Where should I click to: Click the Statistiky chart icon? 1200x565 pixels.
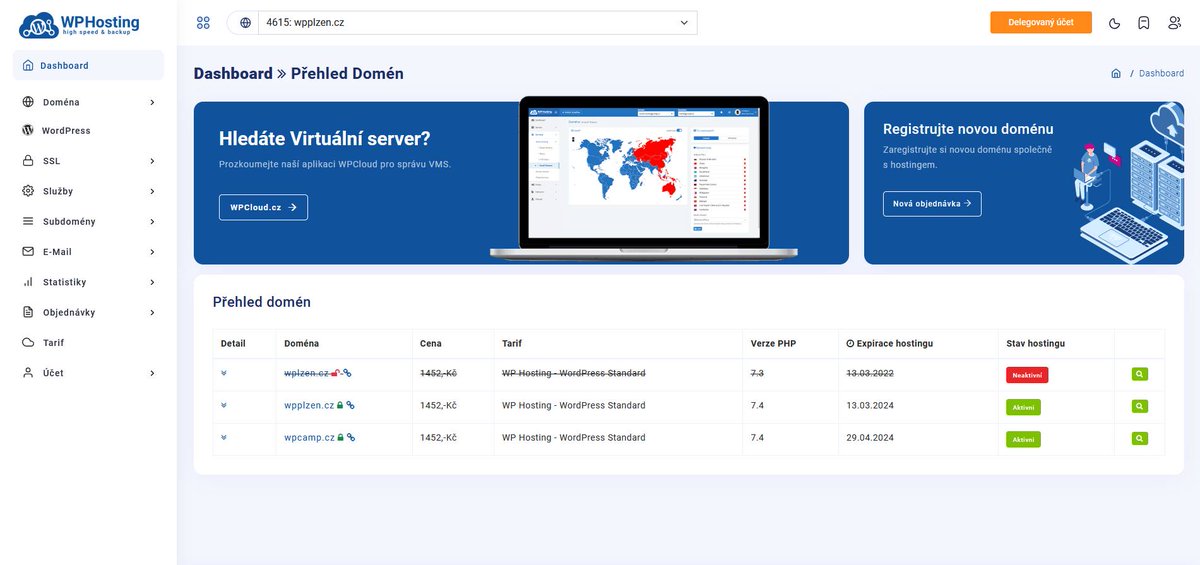tap(28, 282)
